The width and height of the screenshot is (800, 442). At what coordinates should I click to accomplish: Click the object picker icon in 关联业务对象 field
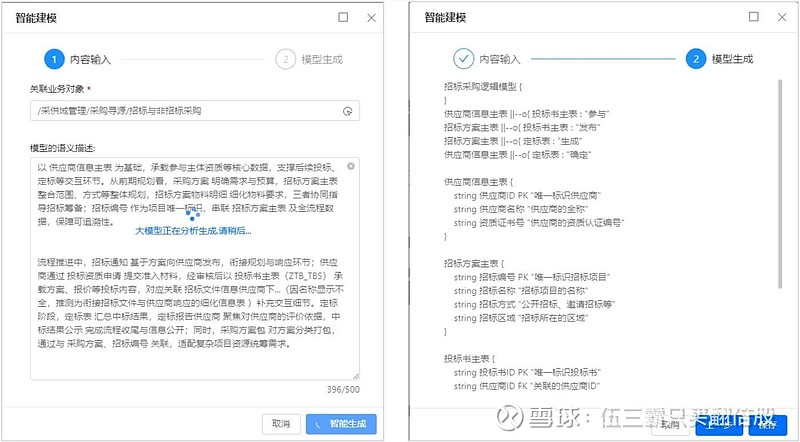click(x=347, y=111)
